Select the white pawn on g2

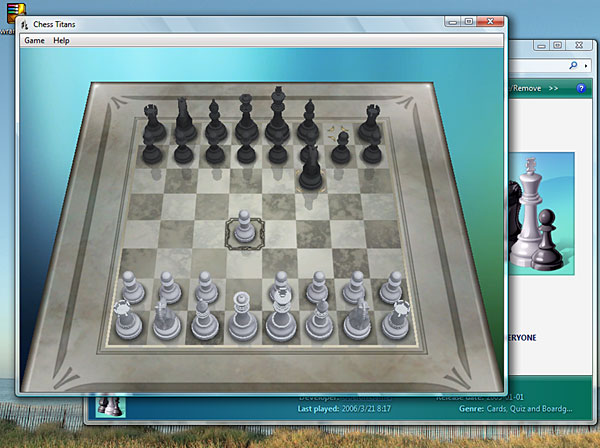click(354, 288)
